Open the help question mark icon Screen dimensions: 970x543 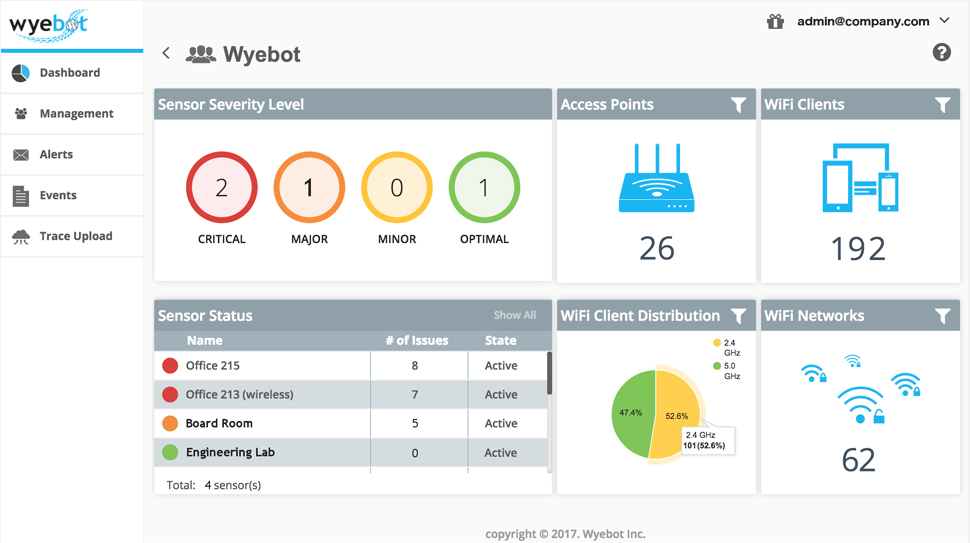[x=942, y=53]
